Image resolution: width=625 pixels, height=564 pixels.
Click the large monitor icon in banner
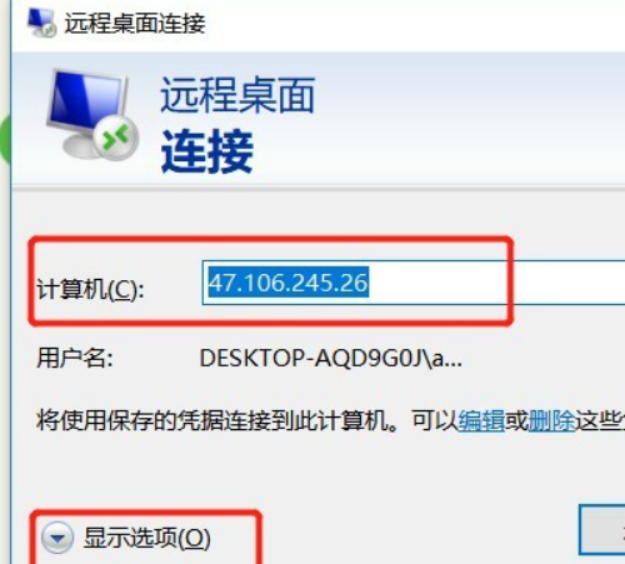(x=92, y=115)
